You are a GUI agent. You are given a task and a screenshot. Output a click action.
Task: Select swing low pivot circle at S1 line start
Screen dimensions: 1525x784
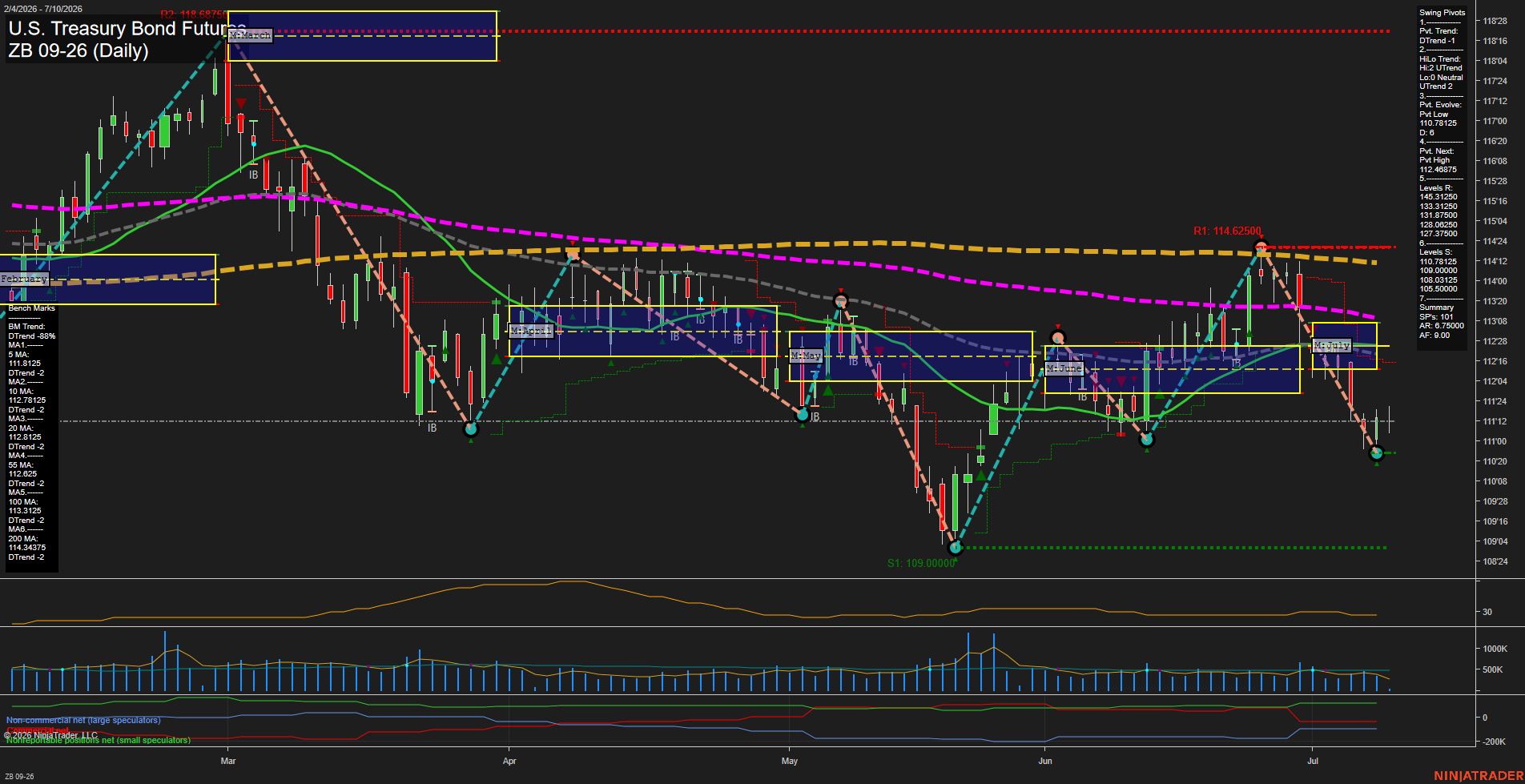coord(955,549)
